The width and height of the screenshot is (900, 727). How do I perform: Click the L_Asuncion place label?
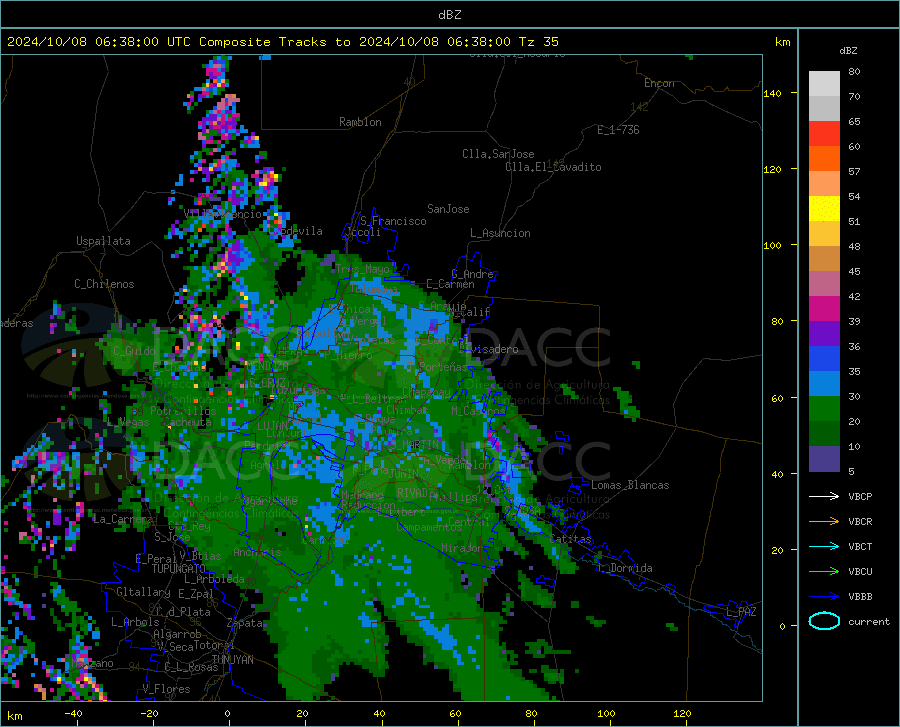pos(500,233)
